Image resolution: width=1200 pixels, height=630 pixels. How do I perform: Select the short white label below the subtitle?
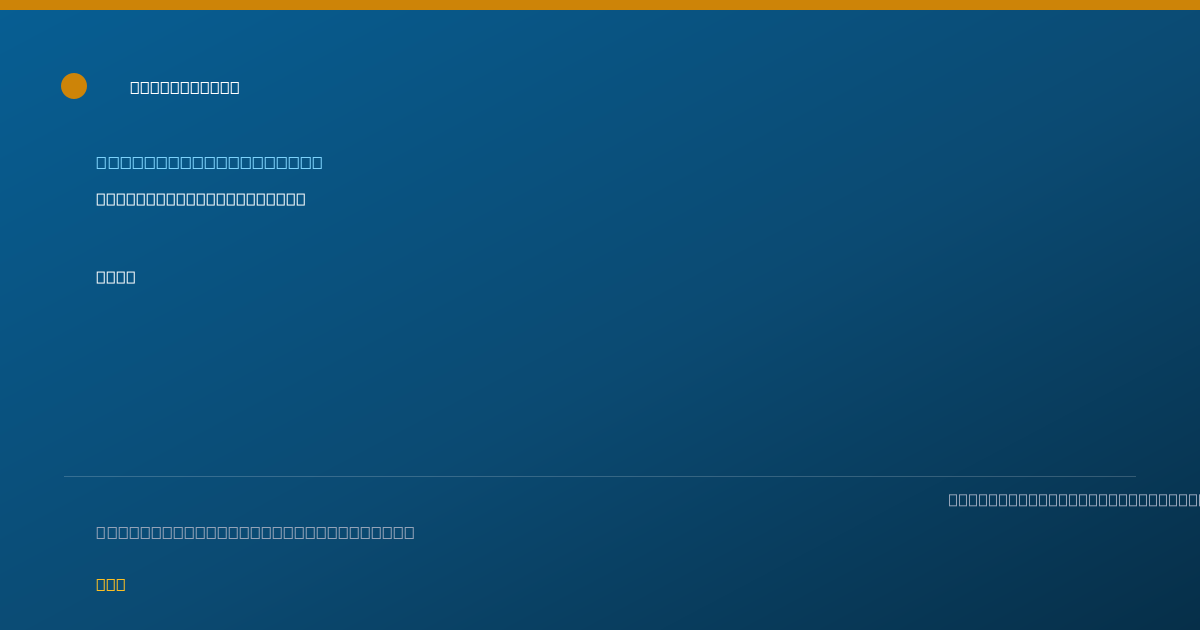pos(116,277)
